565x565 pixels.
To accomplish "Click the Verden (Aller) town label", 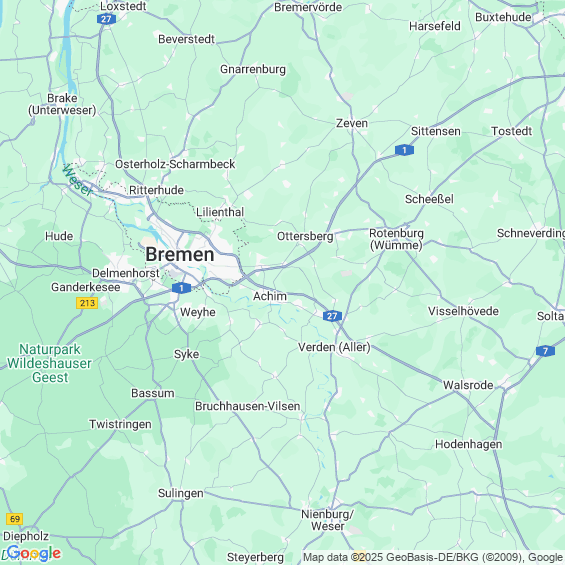I will 334,347.
